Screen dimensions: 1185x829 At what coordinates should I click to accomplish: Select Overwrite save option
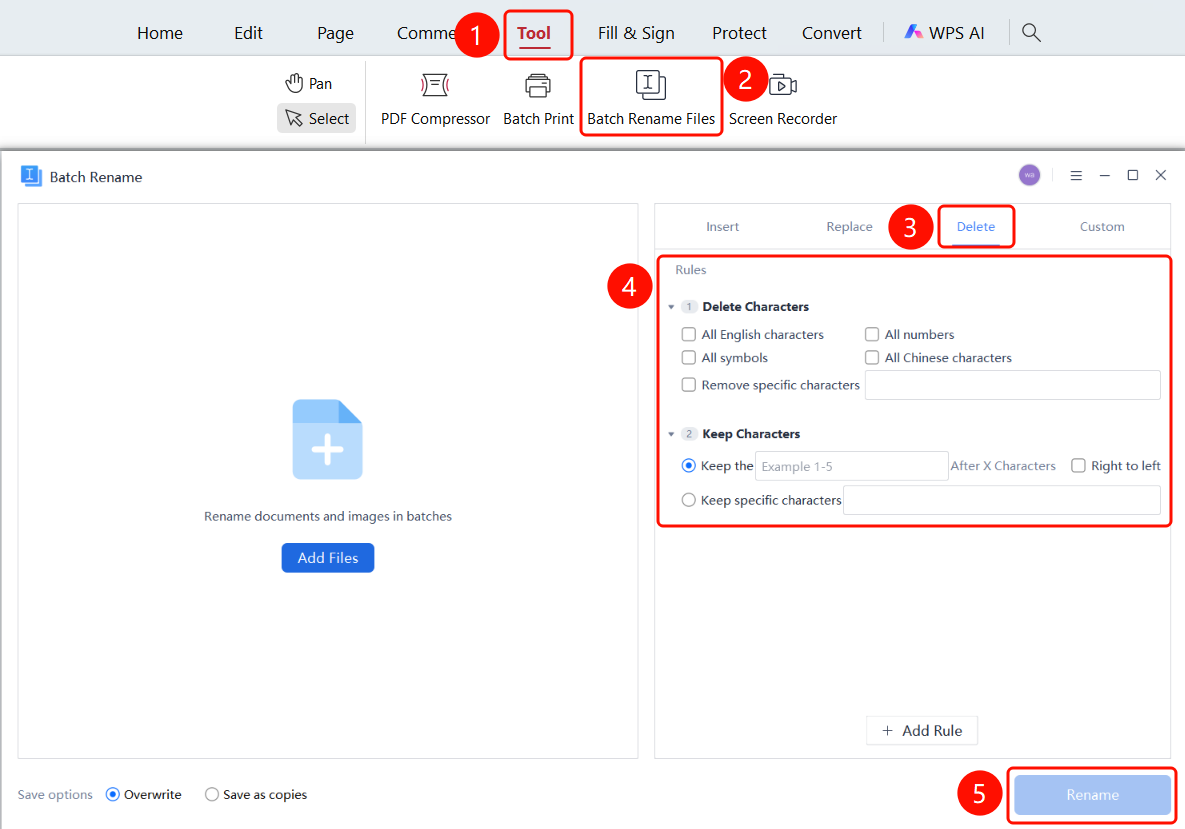click(x=113, y=794)
